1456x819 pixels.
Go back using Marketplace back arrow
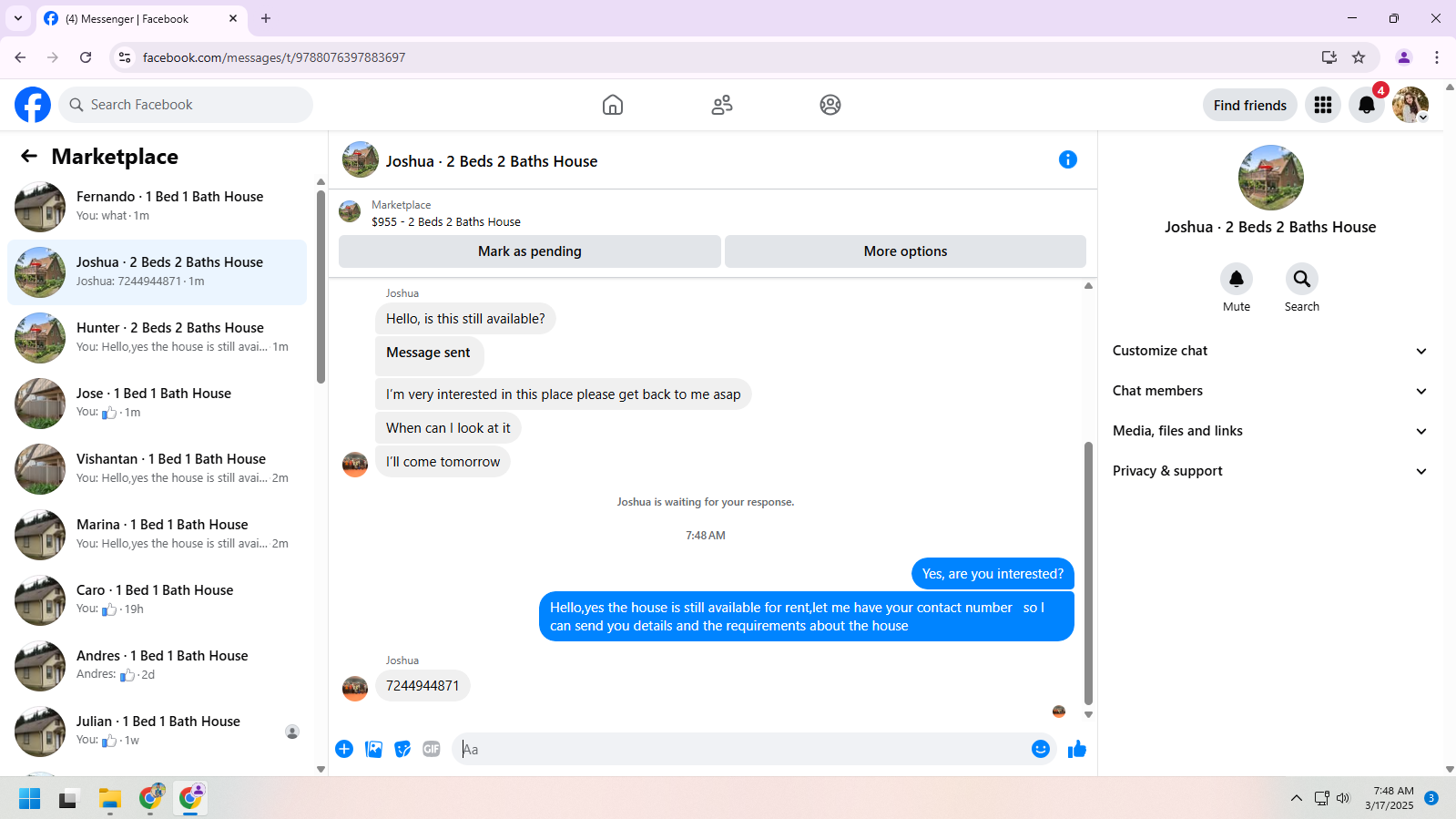pyautogui.click(x=29, y=157)
